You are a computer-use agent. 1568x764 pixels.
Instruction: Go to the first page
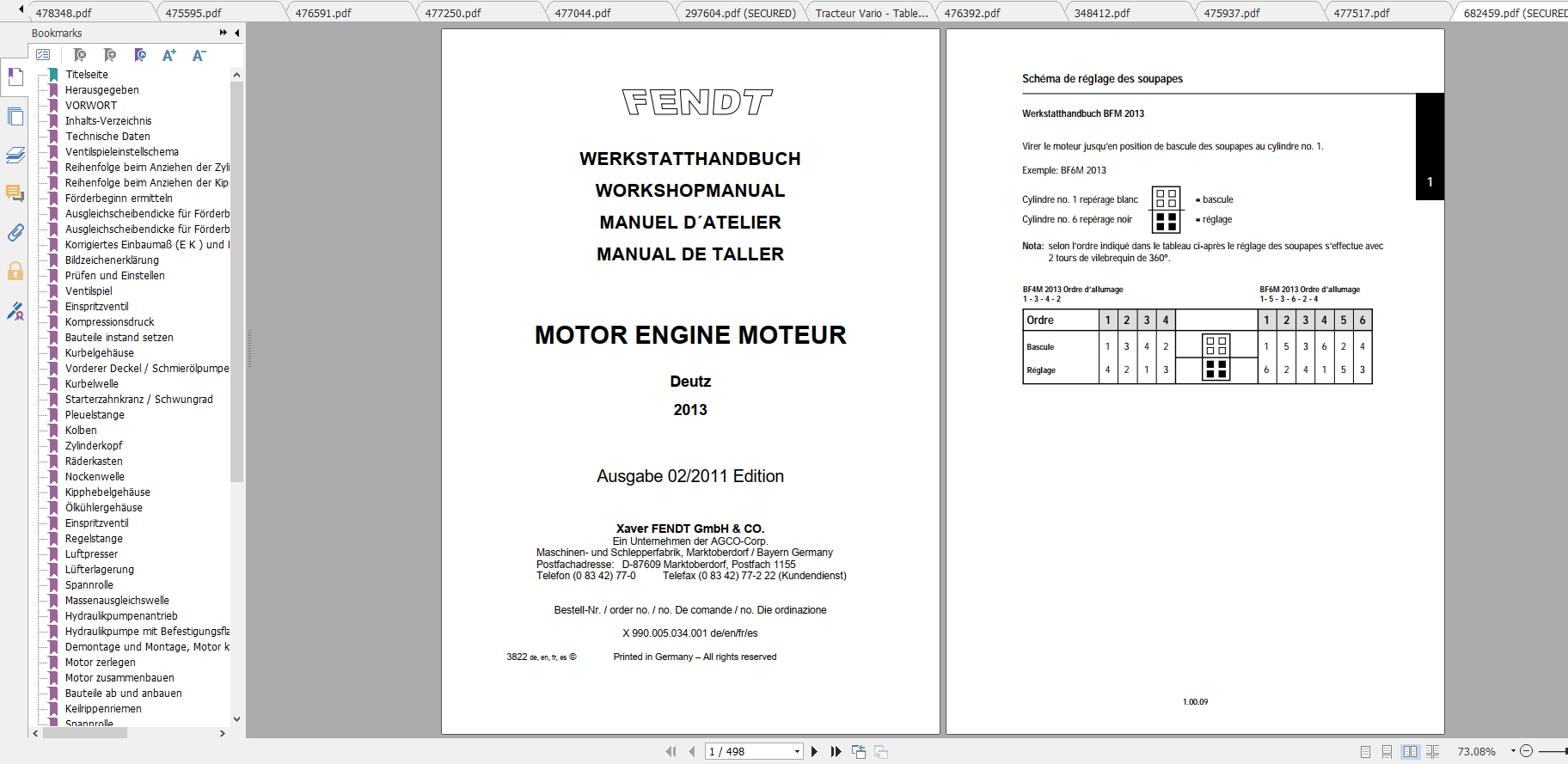(x=671, y=751)
